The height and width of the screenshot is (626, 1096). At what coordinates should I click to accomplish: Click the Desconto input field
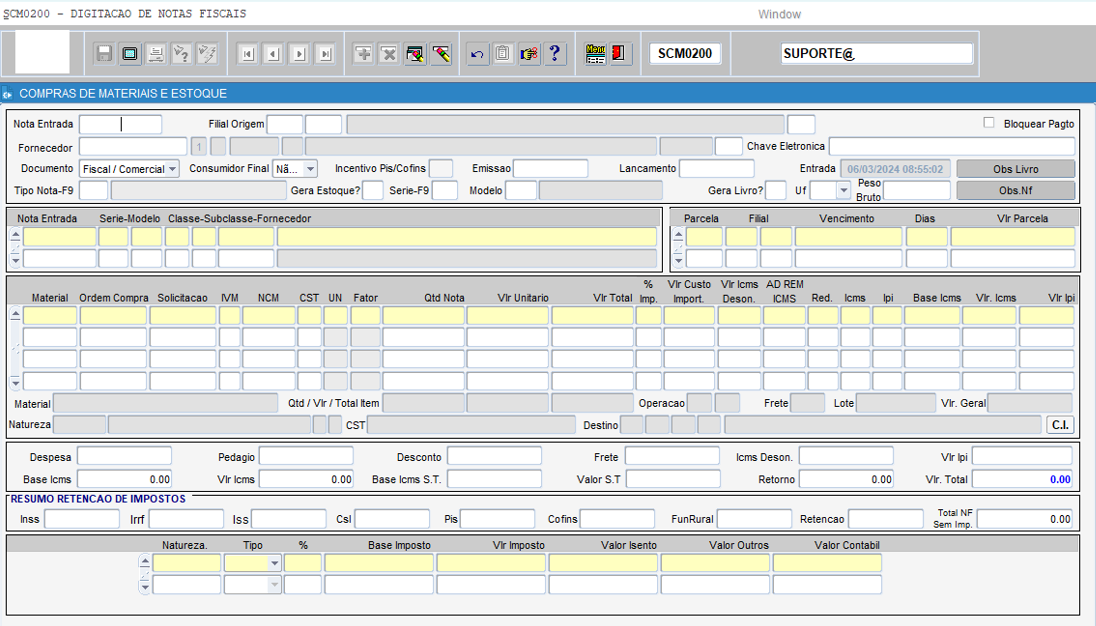click(x=494, y=457)
